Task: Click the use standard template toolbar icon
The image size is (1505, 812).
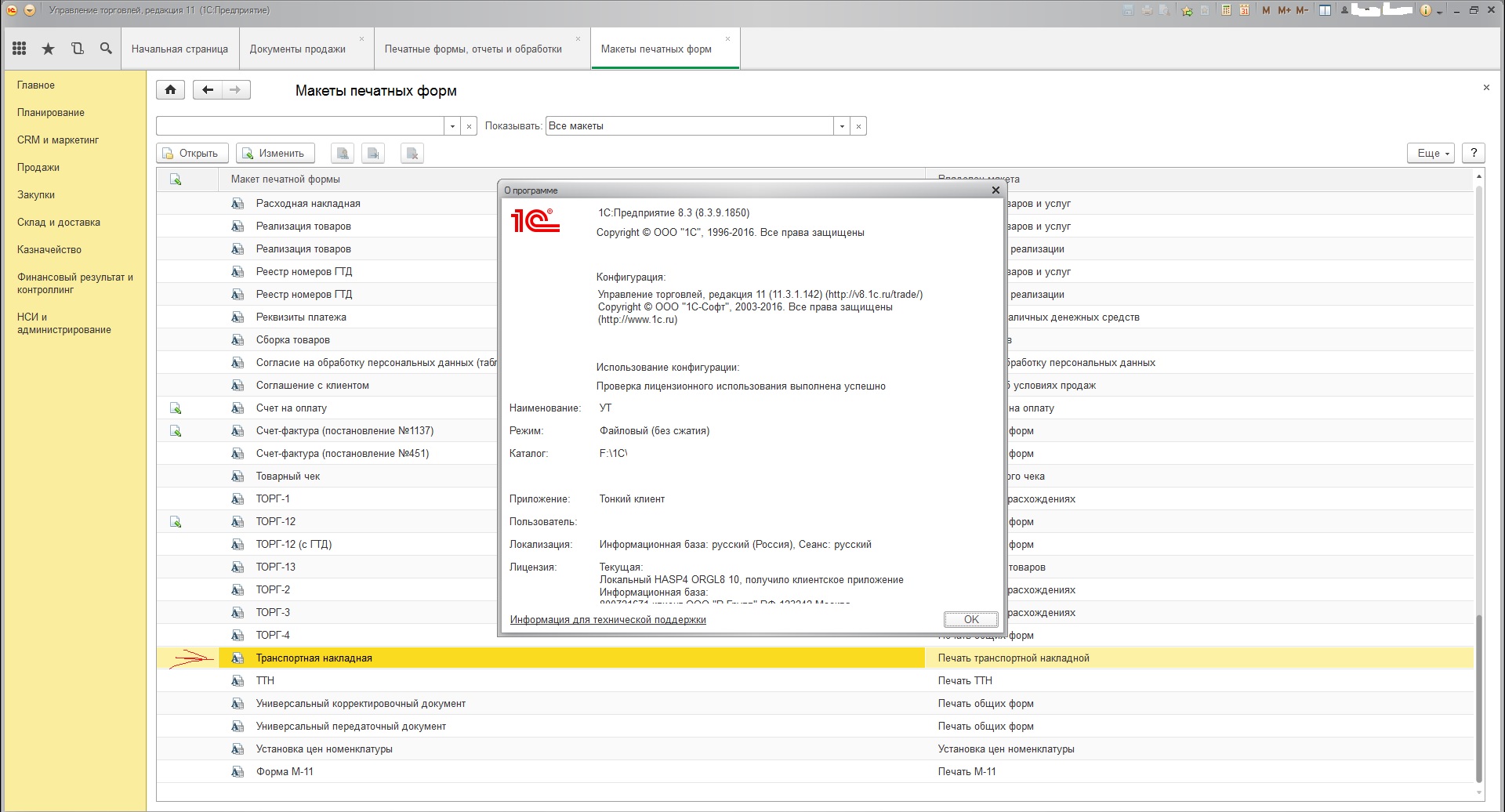Action: tap(373, 153)
